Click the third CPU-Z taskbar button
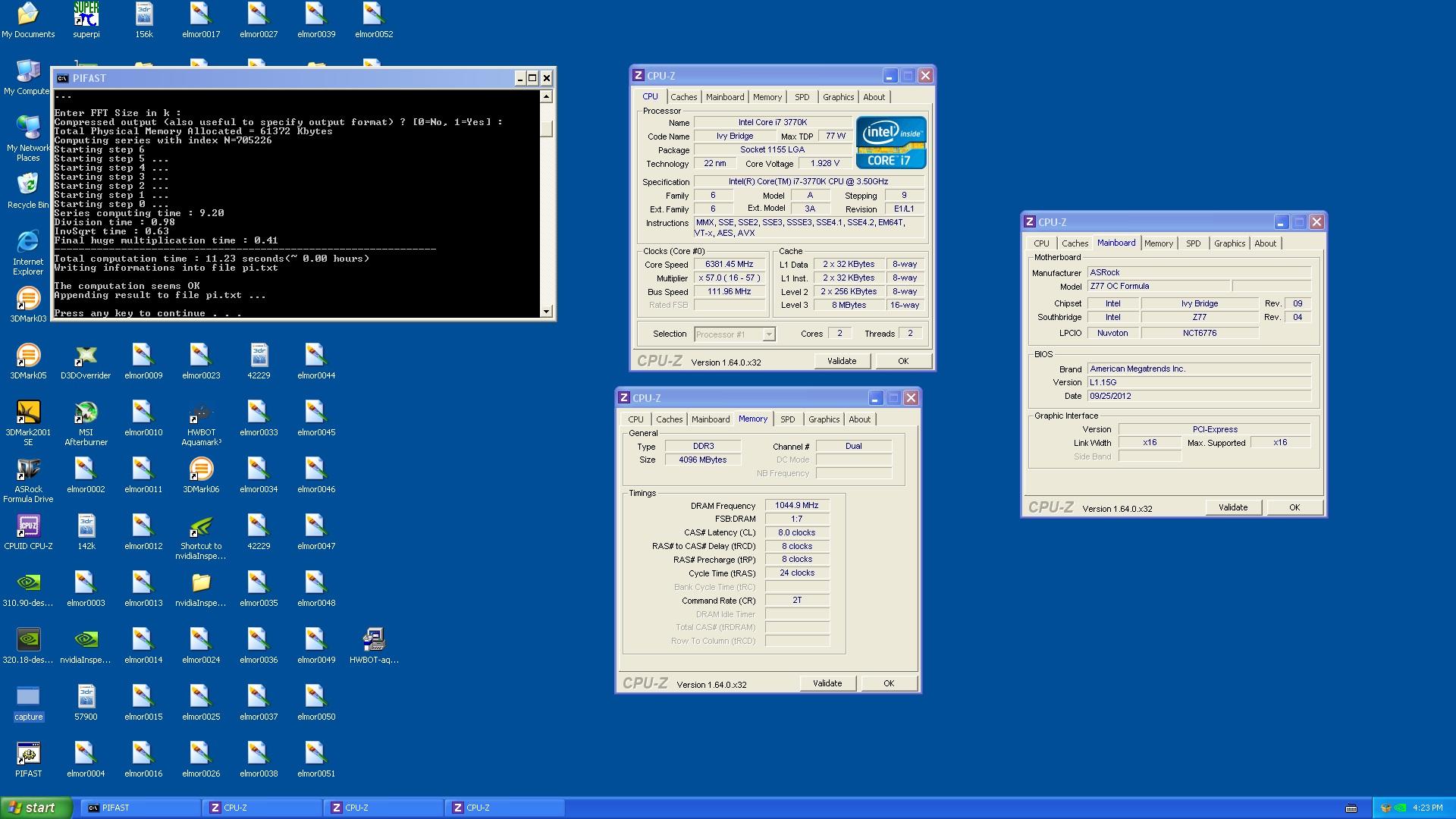Viewport: 1456px width, 819px height. (505, 808)
